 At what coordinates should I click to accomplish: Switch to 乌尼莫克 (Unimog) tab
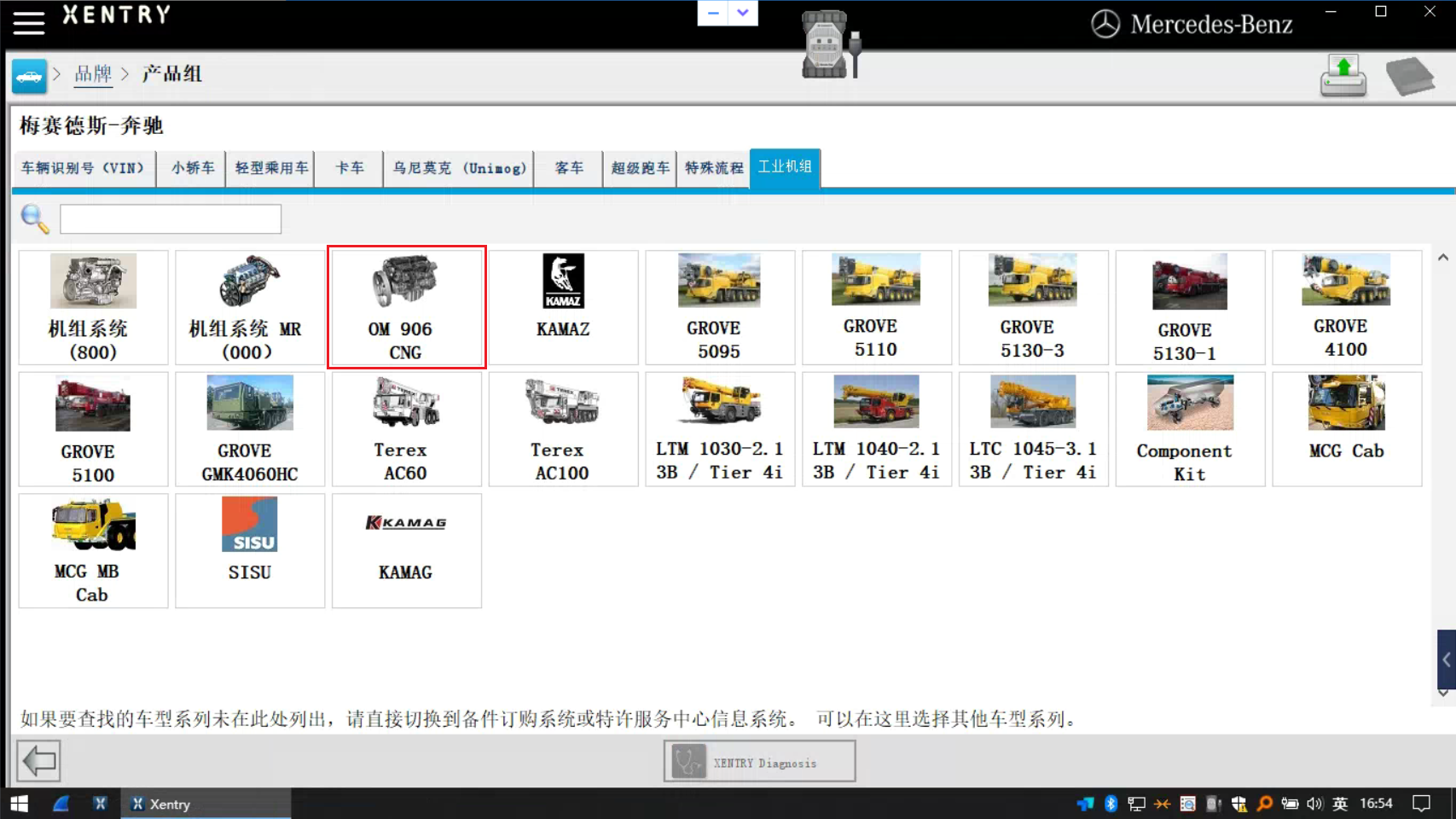click(x=461, y=168)
